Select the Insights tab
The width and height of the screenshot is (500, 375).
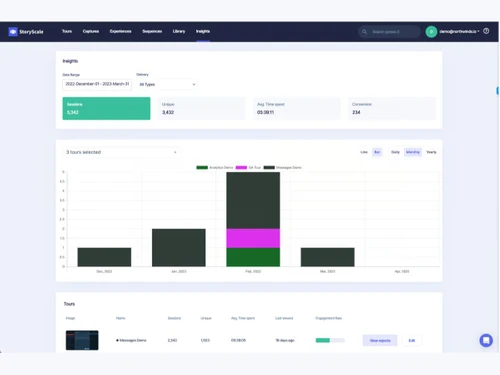[x=203, y=31]
